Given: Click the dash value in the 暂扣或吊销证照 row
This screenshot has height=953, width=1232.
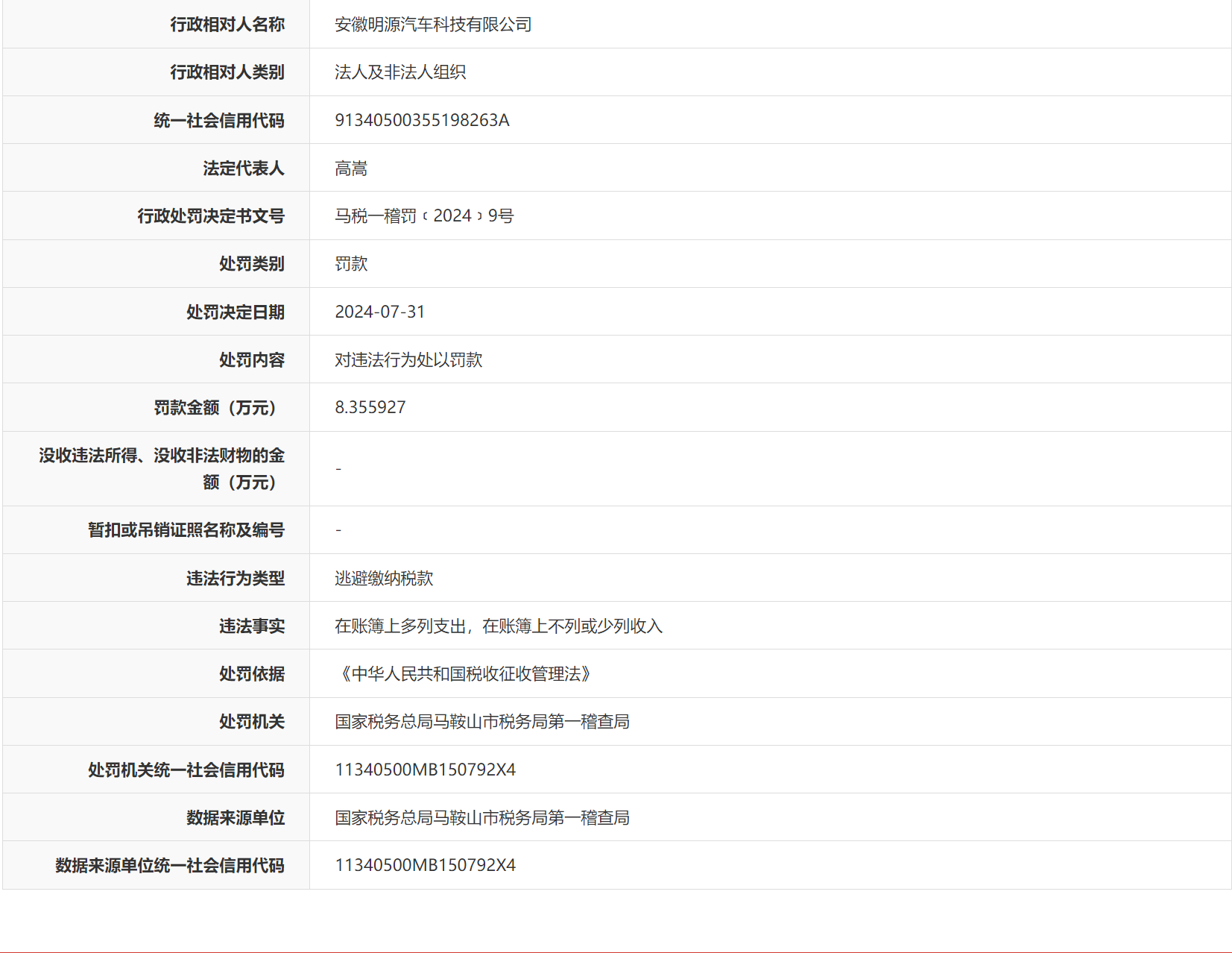Looking at the screenshot, I should (x=338, y=530).
